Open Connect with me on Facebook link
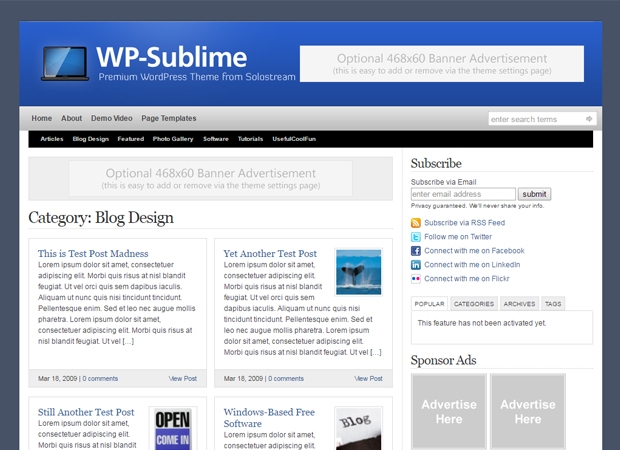620x450 pixels. point(474,251)
